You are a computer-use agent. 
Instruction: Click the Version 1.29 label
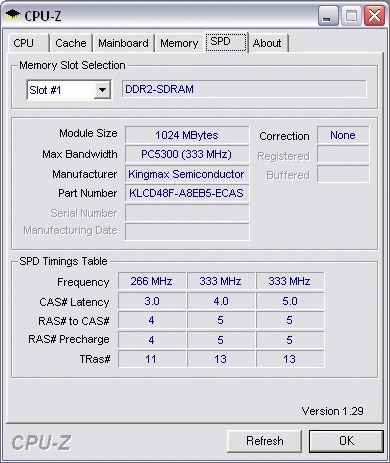click(332, 411)
